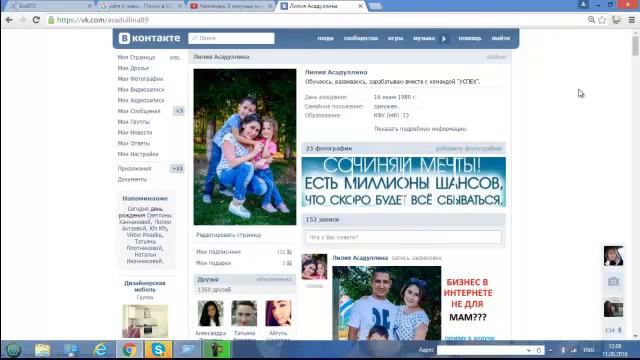Image resolution: width=640 pixels, height=360 pixels.
Task: Open Skype from the taskbar
Action: tap(158, 350)
